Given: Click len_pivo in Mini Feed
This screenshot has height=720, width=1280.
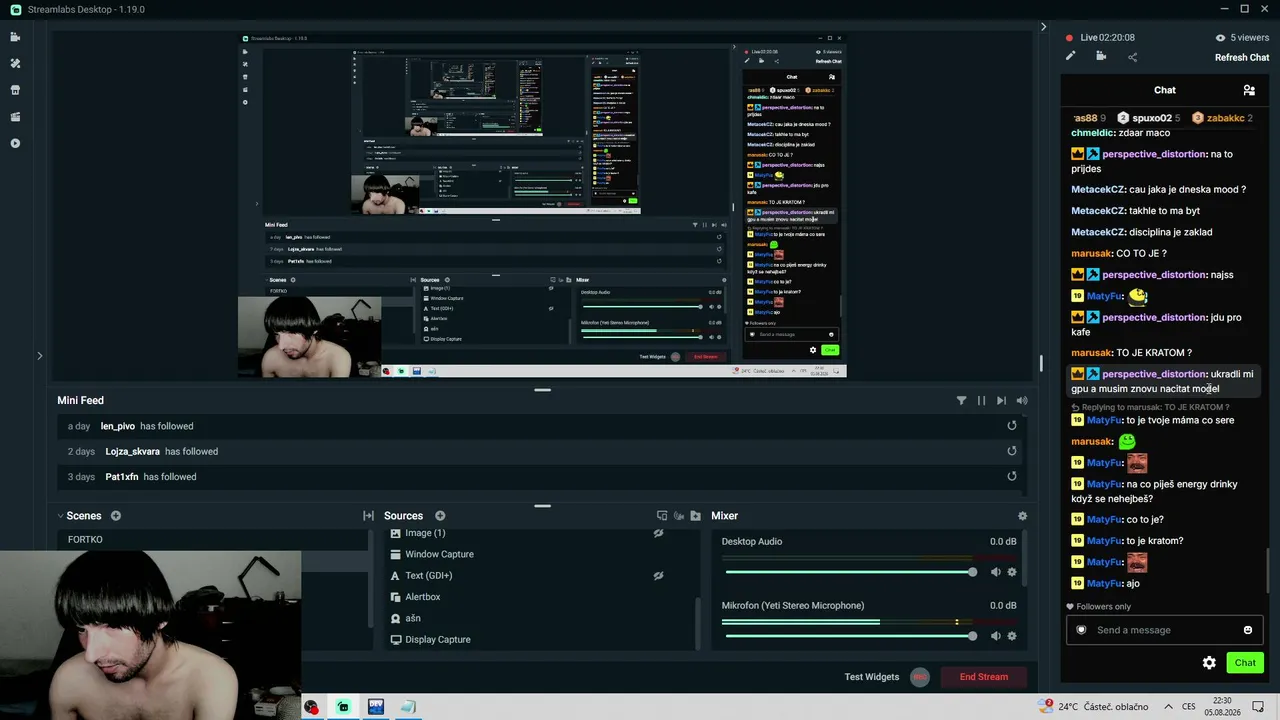Looking at the screenshot, I should click(x=118, y=426).
